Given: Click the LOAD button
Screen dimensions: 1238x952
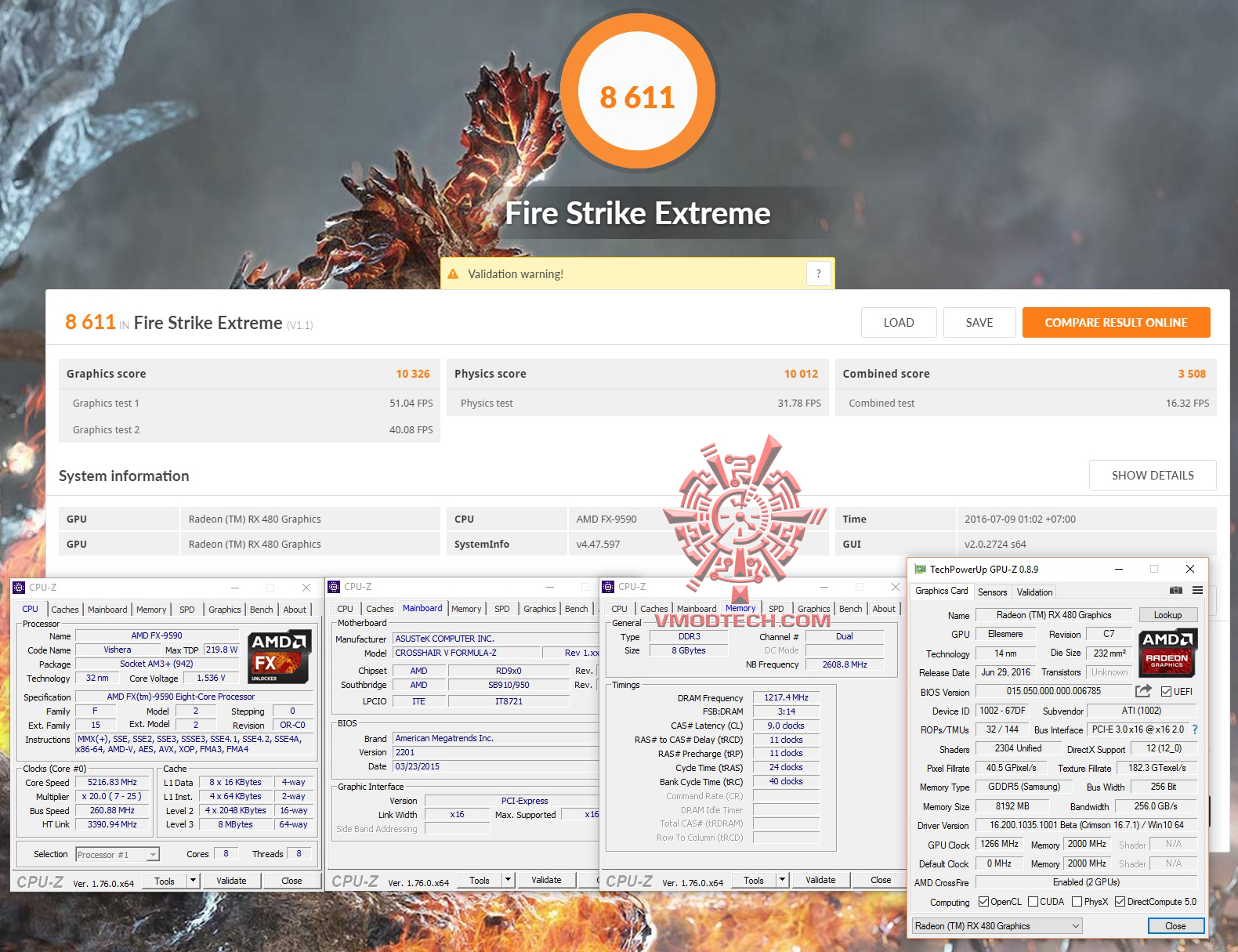Looking at the screenshot, I should click(x=899, y=323).
